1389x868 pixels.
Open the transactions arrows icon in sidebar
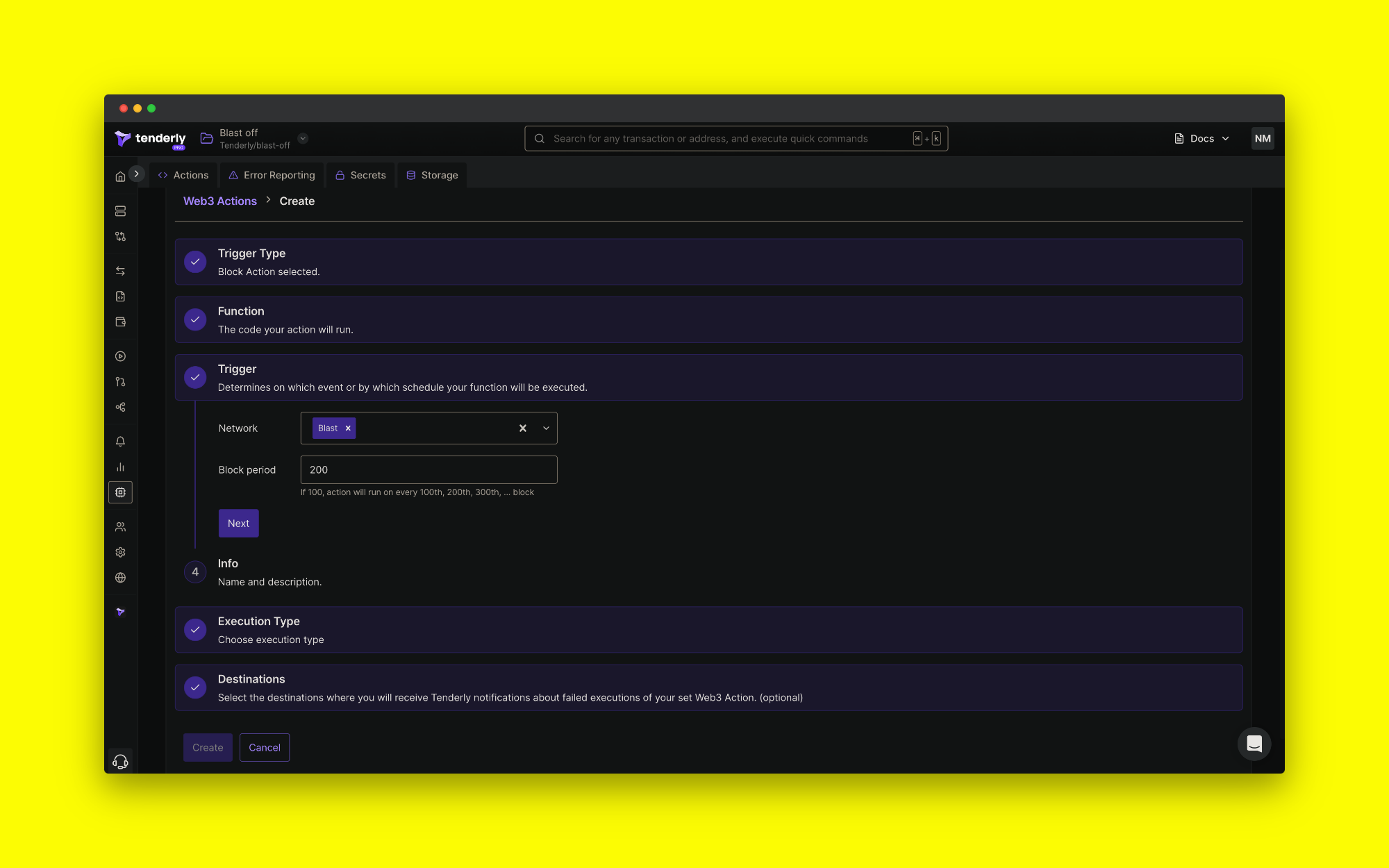pyautogui.click(x=120, y=271)
